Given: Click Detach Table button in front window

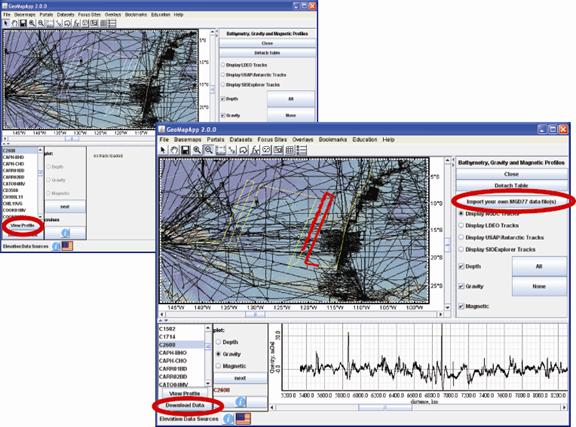Looking at the screenshot, I should 511,186.
